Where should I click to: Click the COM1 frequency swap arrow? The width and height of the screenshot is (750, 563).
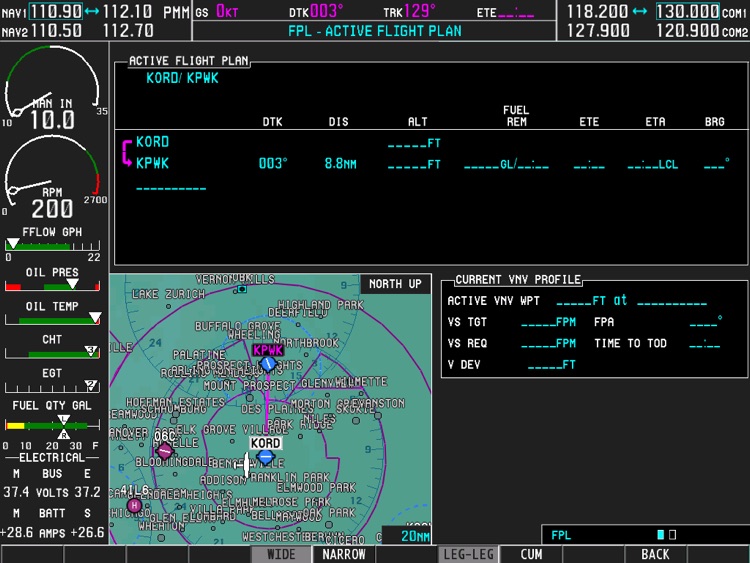[640, 11]
